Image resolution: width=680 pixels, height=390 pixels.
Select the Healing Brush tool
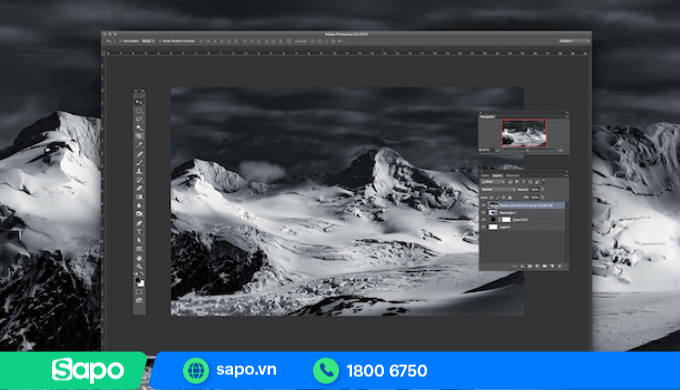pos(139,154)
